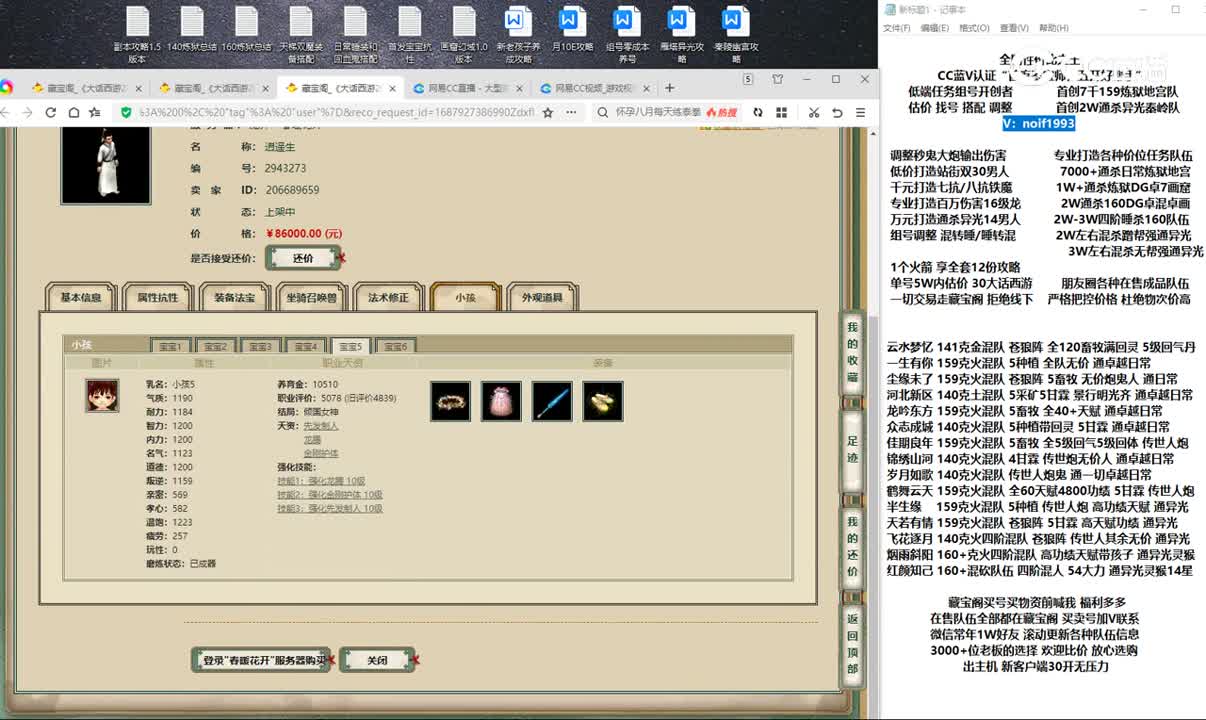The height and width of the screenshot is (720, 1206).
Task: Switch to the first 藏宝阁 browser tab
Action: [x=85, y=88]
